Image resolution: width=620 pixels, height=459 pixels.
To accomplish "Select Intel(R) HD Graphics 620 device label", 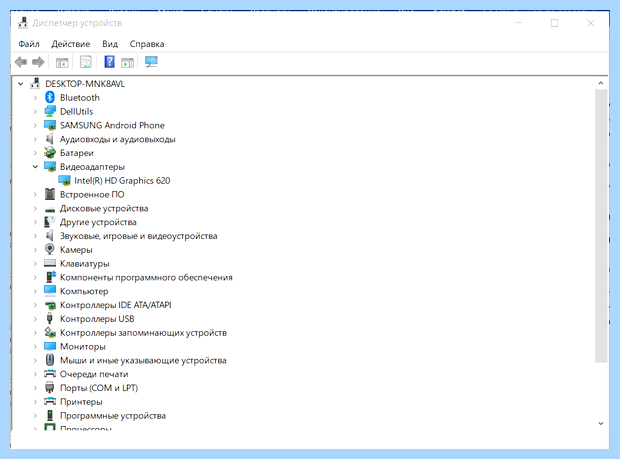I will 122,181.
